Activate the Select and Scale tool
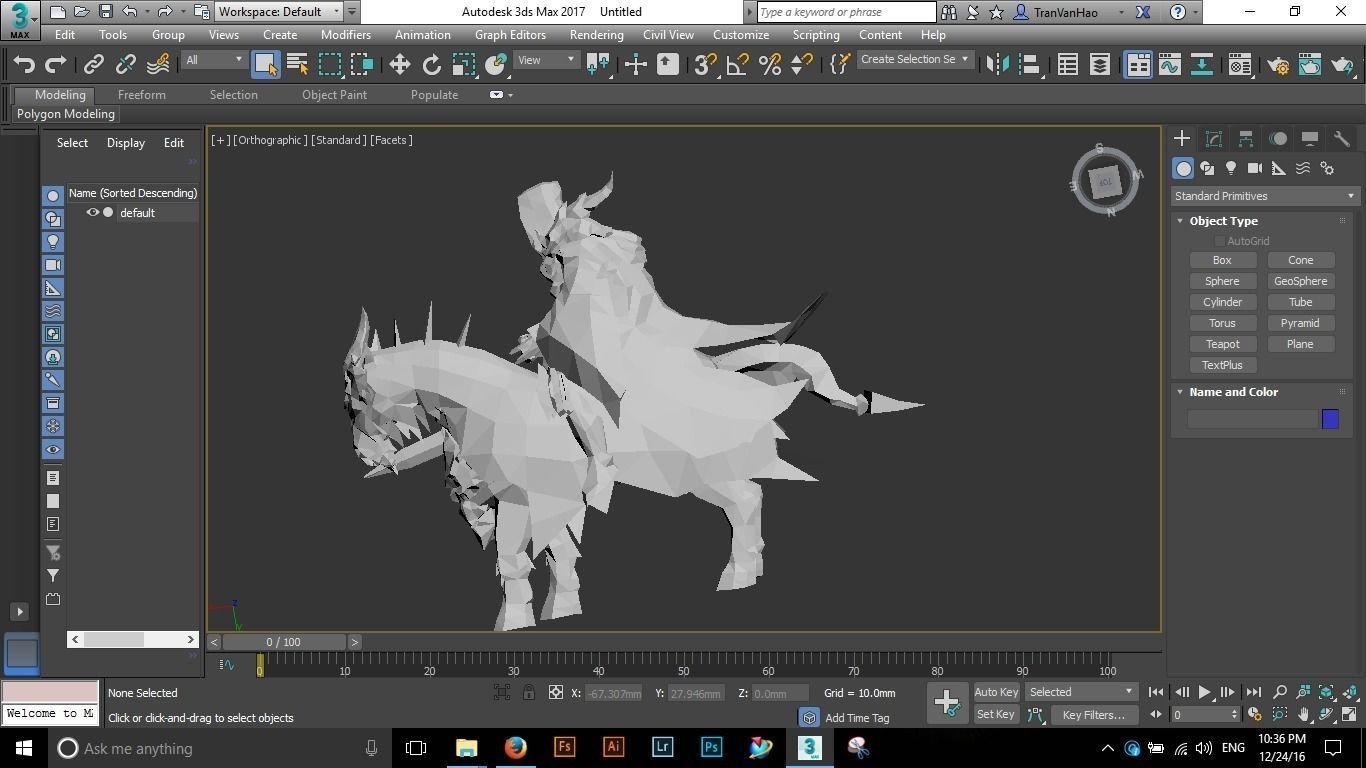Viewport: 1366px width, 768px height. (463, 64)
